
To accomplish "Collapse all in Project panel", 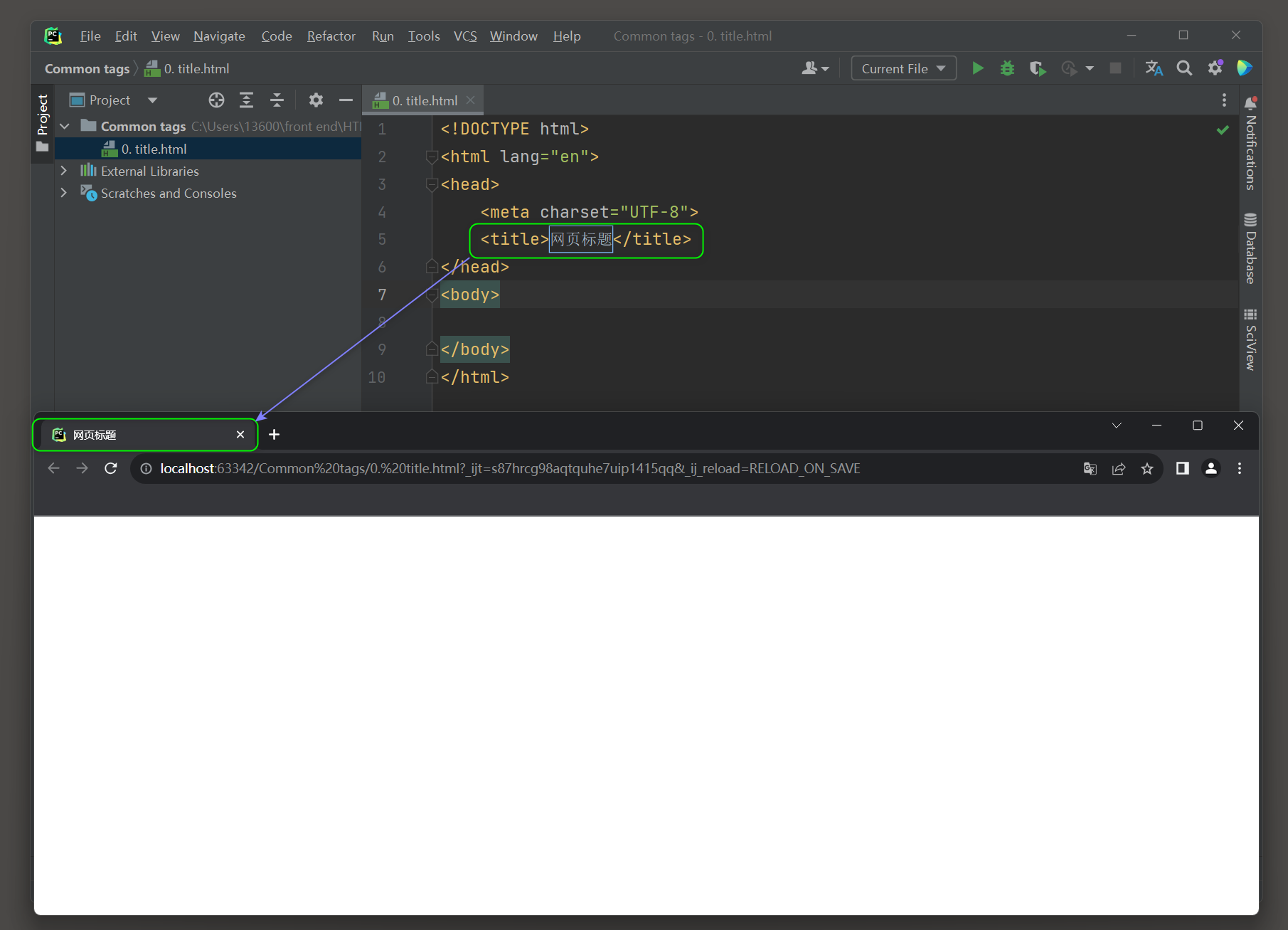I will pyautogui.click(x=277, y=100).
